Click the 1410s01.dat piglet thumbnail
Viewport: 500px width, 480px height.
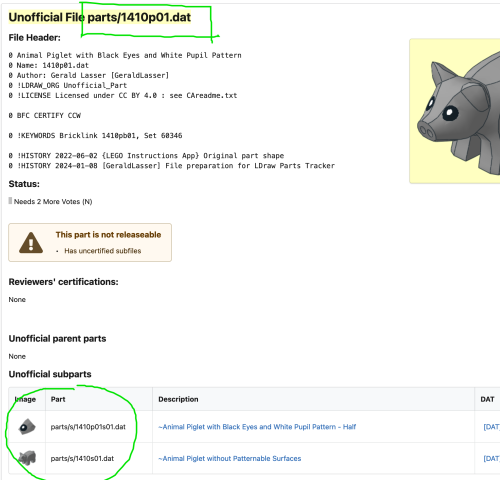click(27, 458)
